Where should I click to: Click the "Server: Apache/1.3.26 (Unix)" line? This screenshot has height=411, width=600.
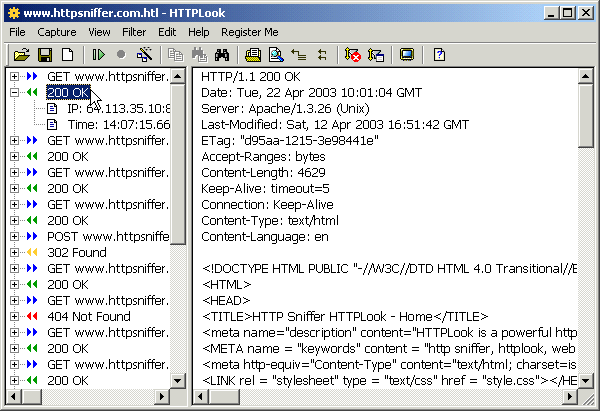pyautogui.click(x=285, y=109)
